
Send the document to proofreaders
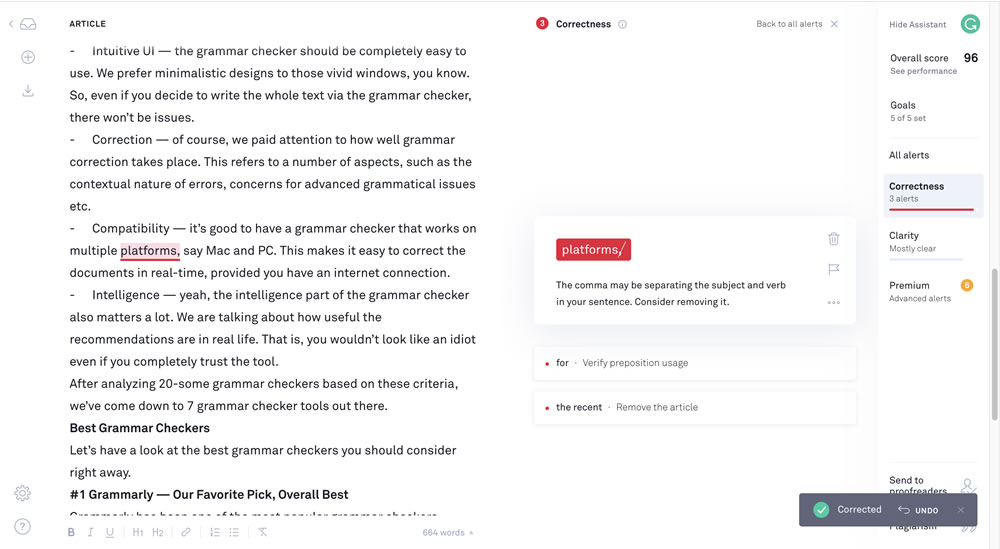[933, 485]
